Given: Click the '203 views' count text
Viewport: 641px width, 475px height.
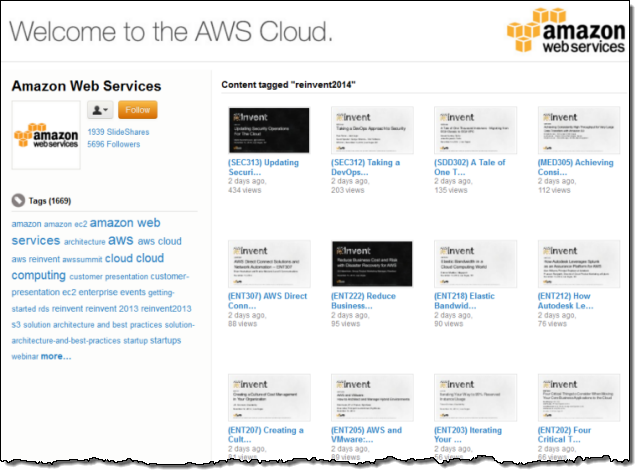Looking at the screenshot, I should coord(347,190).
